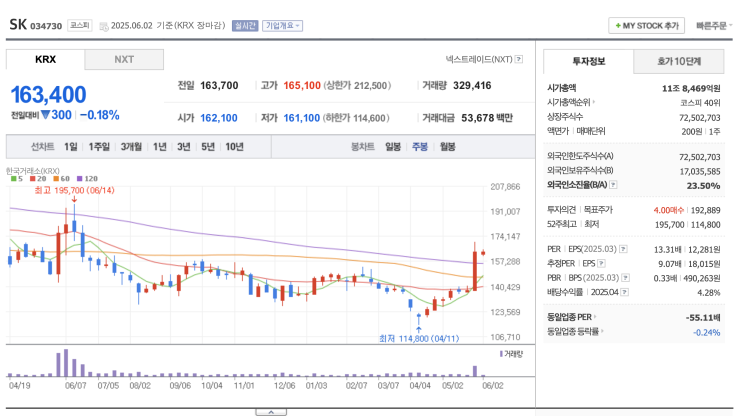Open 동일업종 PER arrow link
Image resolution: width=743 pixels, height=416 pixels.
(x=572, y=317)
